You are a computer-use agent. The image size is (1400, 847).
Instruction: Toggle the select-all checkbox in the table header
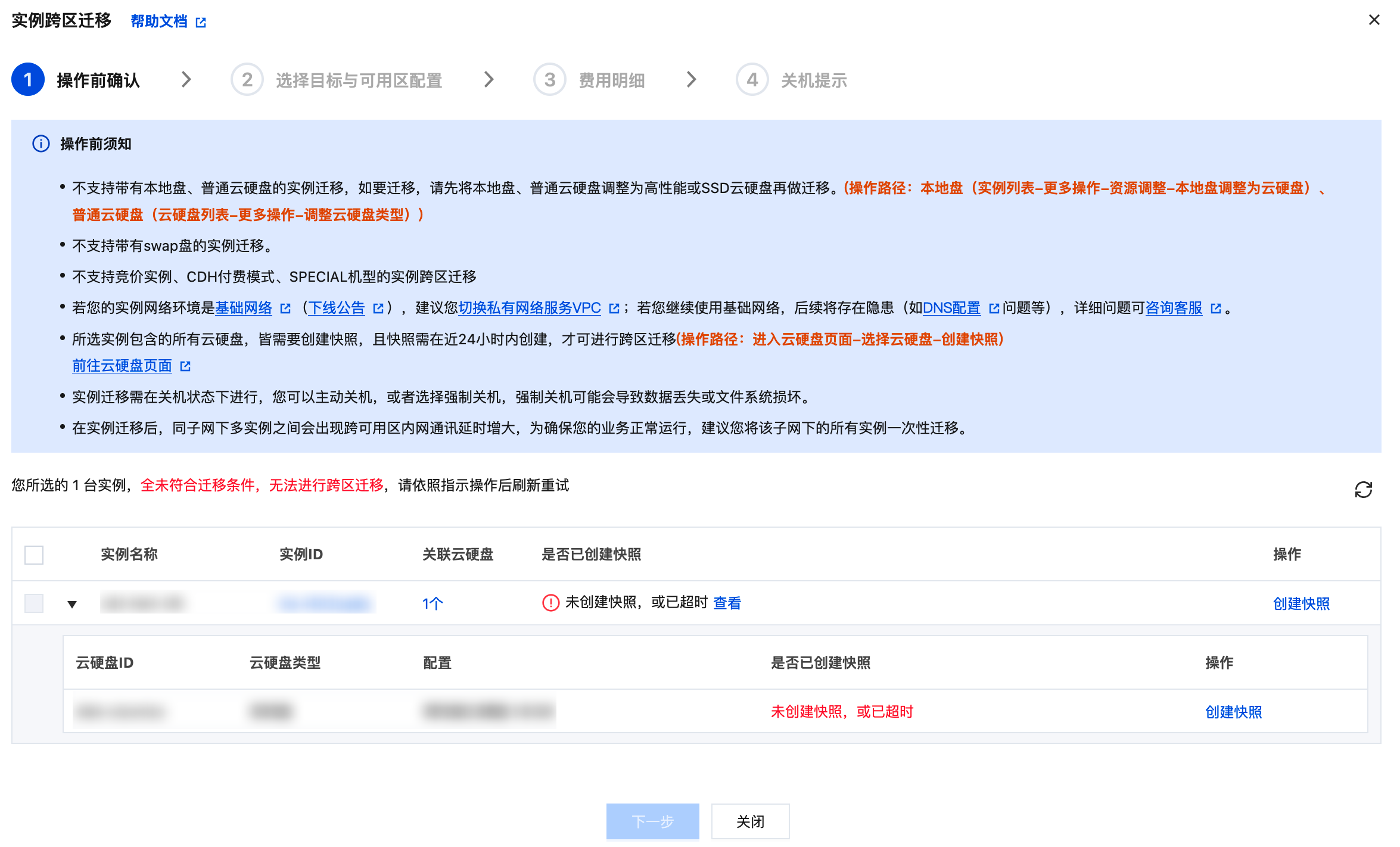point(34,555)
